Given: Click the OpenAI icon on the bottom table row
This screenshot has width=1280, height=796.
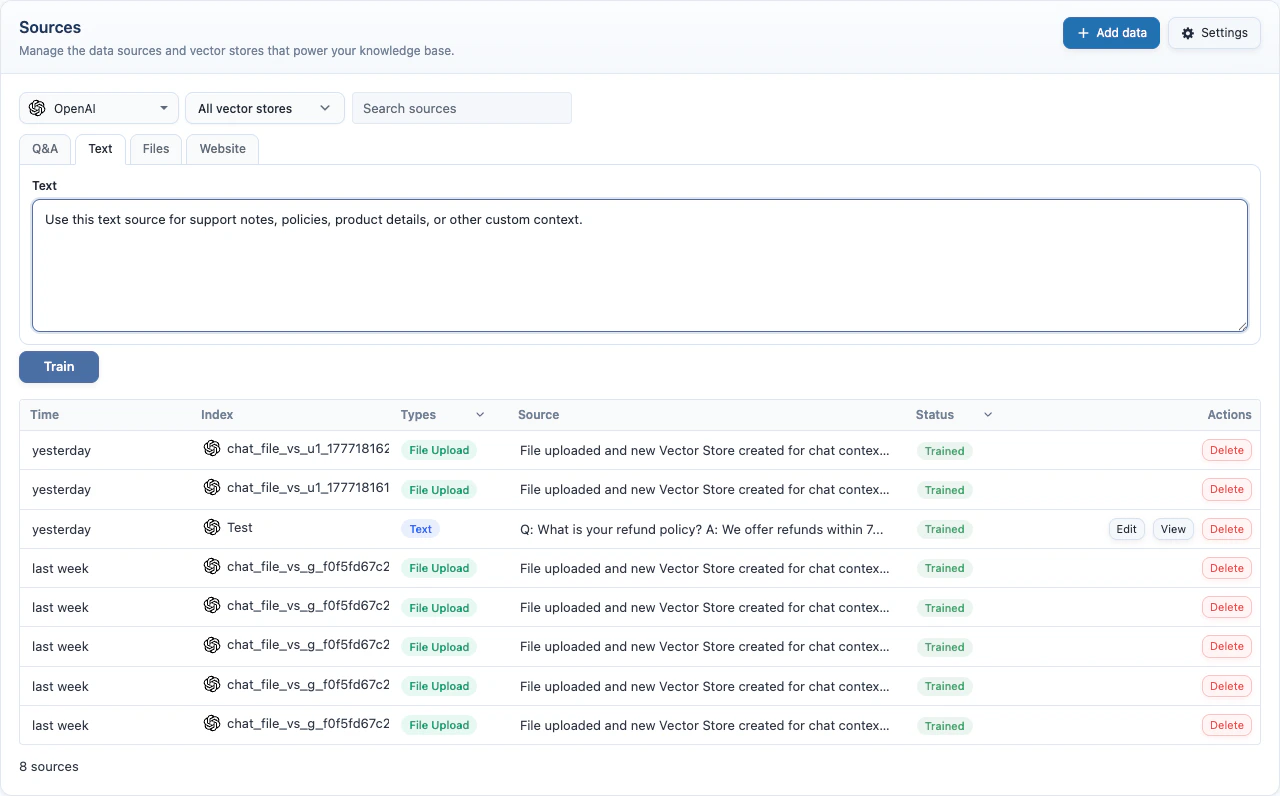Looking at the screenshot, I should click(x=212, y=724).
